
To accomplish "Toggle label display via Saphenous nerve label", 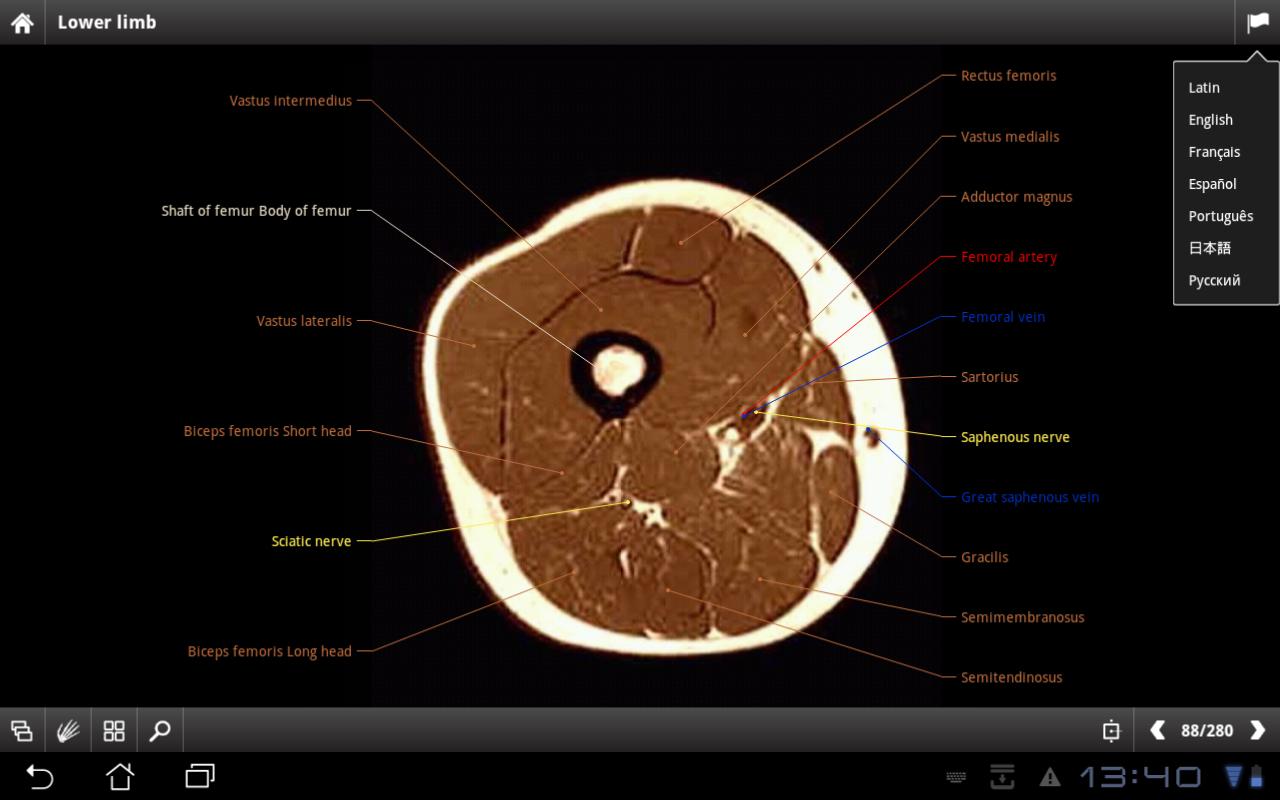I will [x=1015, y=437].
